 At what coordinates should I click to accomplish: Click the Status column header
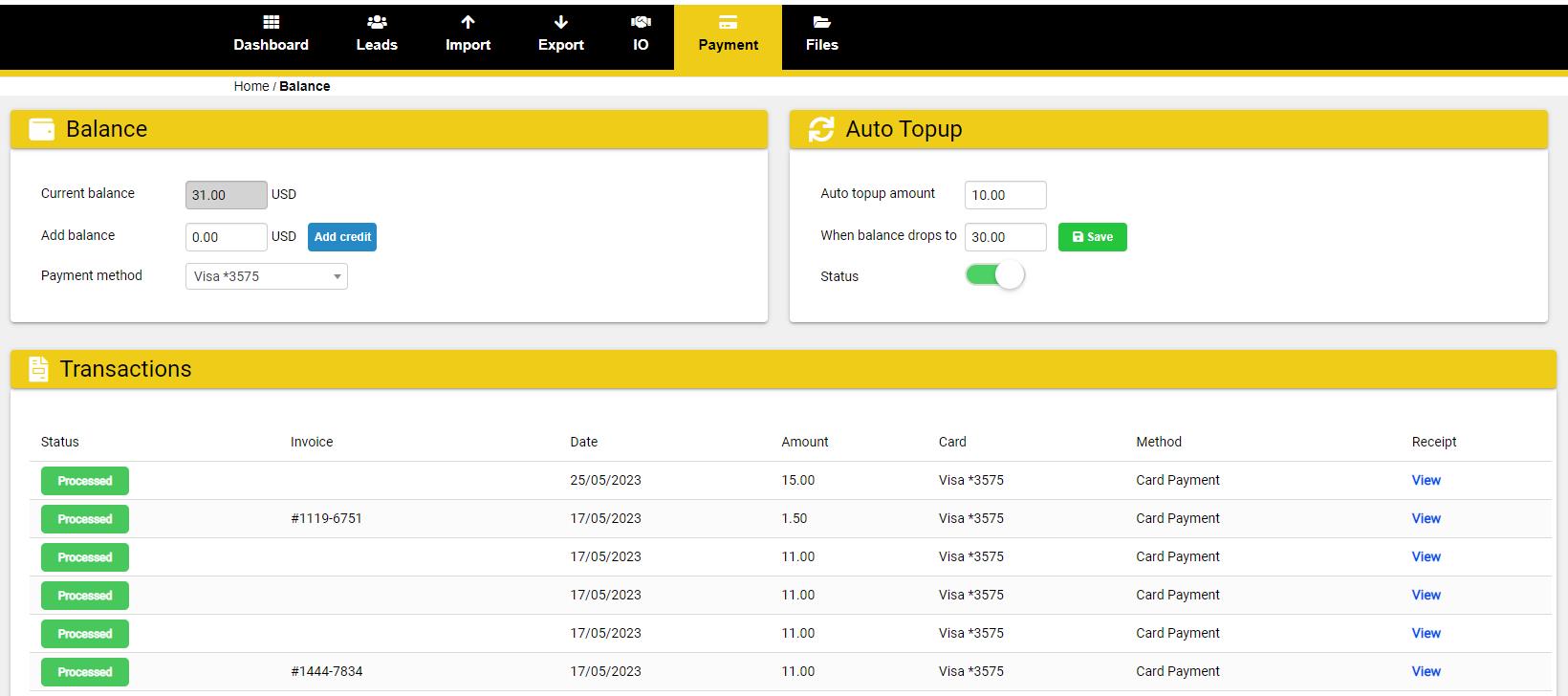[59, 442]
